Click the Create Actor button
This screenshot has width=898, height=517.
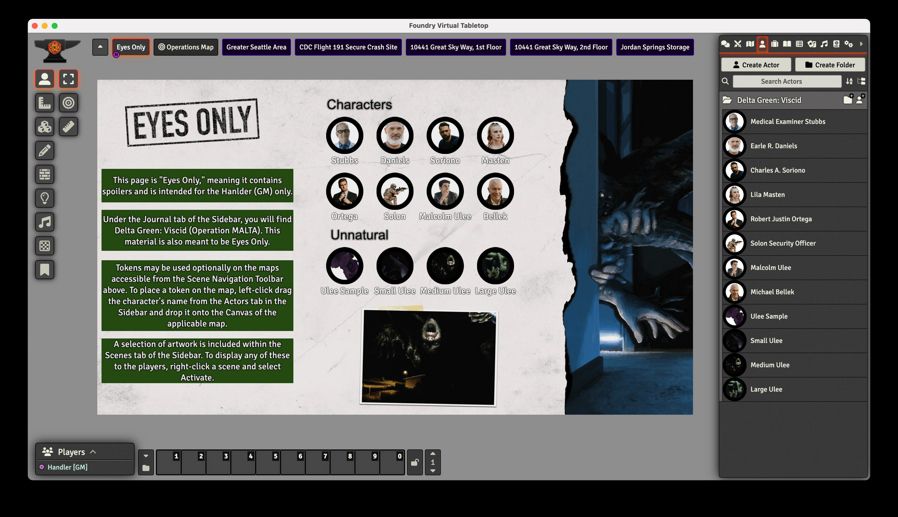tap(756, 65)
